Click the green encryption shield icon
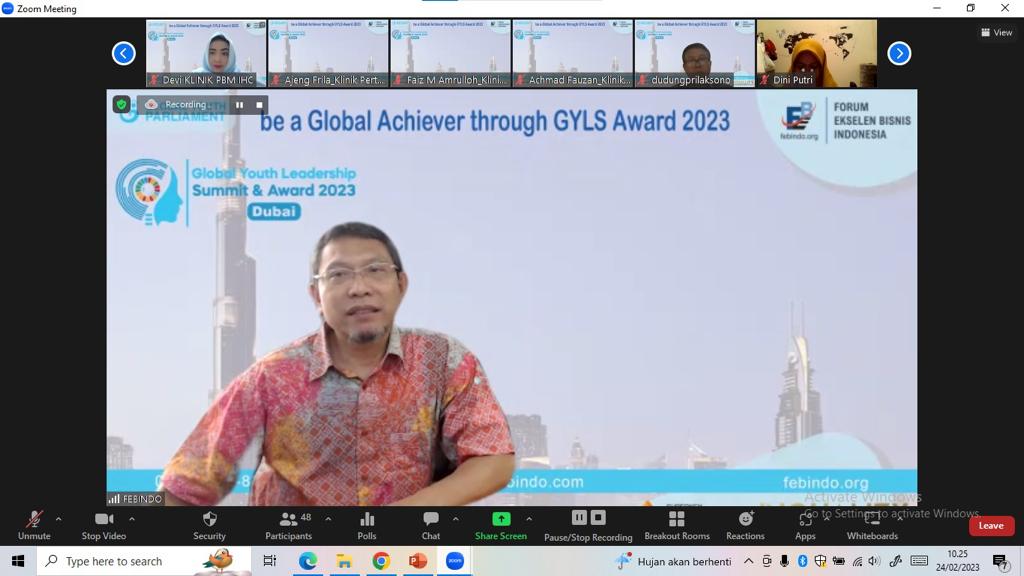This screenshot has width=1024, height=576. click(x=121, y=104)
